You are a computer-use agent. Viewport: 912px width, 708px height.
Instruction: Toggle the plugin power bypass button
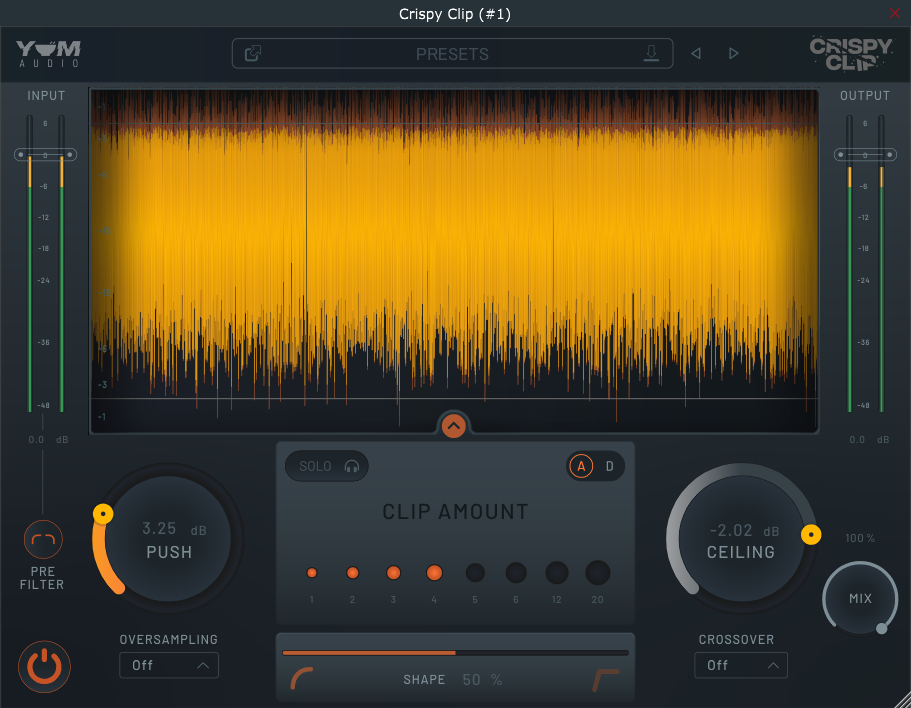44,667
